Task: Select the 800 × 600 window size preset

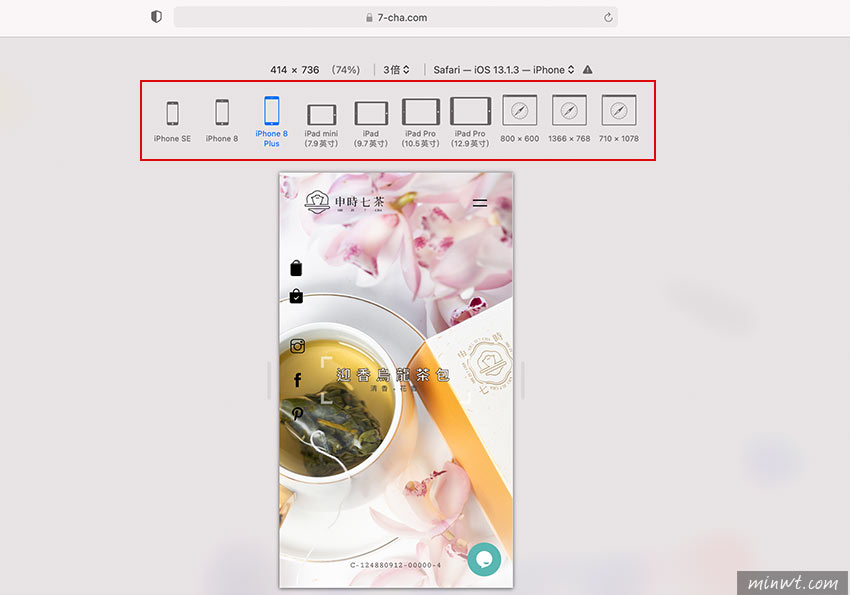Action: (x=519, y=119)
